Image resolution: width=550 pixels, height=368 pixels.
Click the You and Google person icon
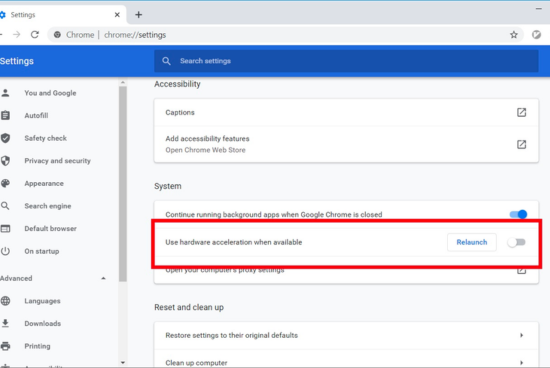[x=5, y=93]
